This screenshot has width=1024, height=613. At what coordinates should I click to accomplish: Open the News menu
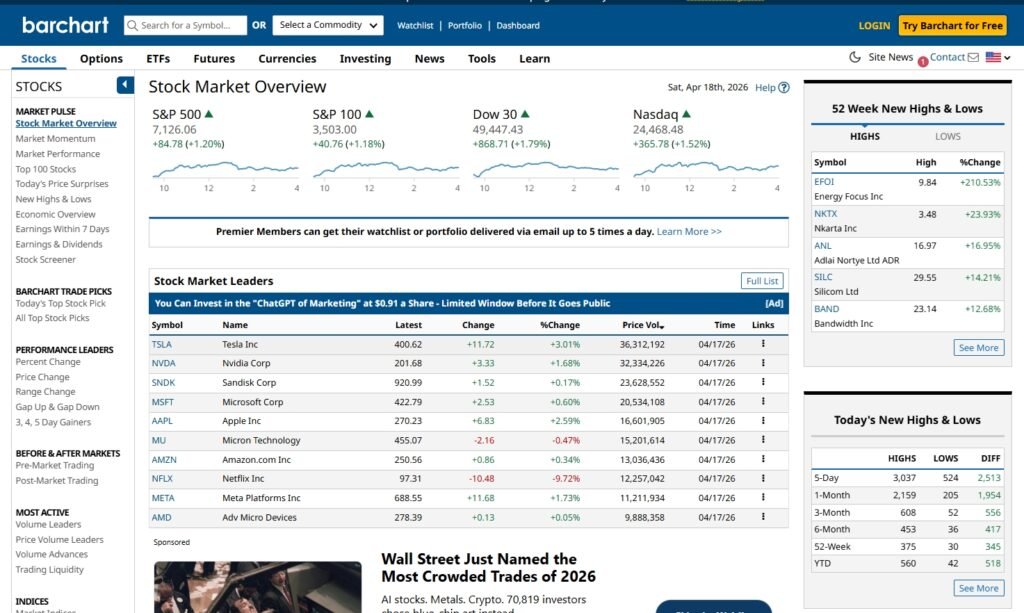click(430, 58)
